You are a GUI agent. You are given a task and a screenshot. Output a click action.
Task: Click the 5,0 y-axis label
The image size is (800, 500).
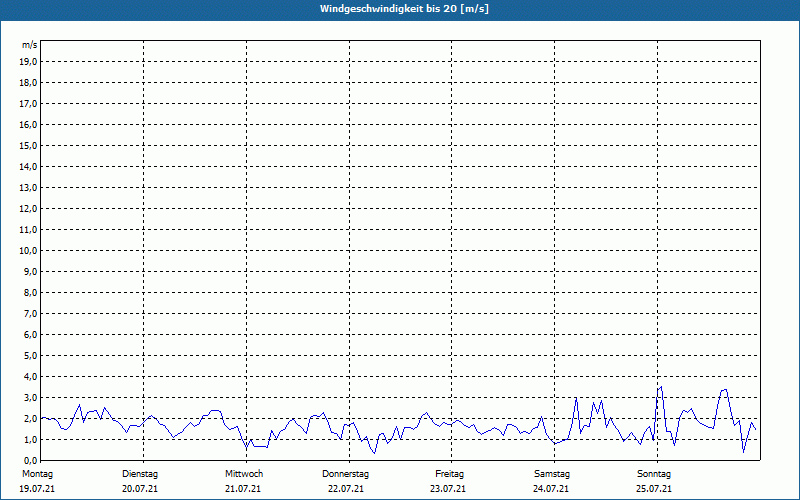32,355
